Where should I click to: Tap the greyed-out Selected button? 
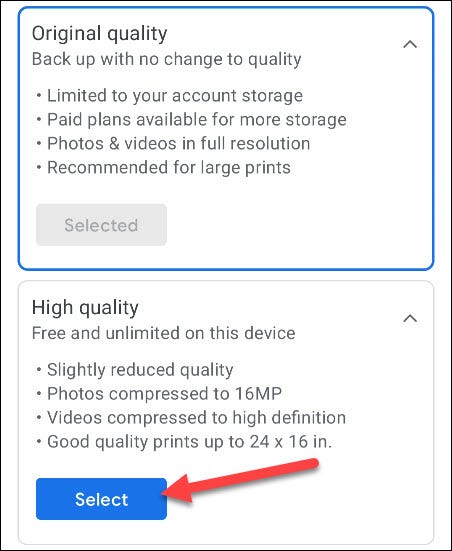click(x=101, y=225)
